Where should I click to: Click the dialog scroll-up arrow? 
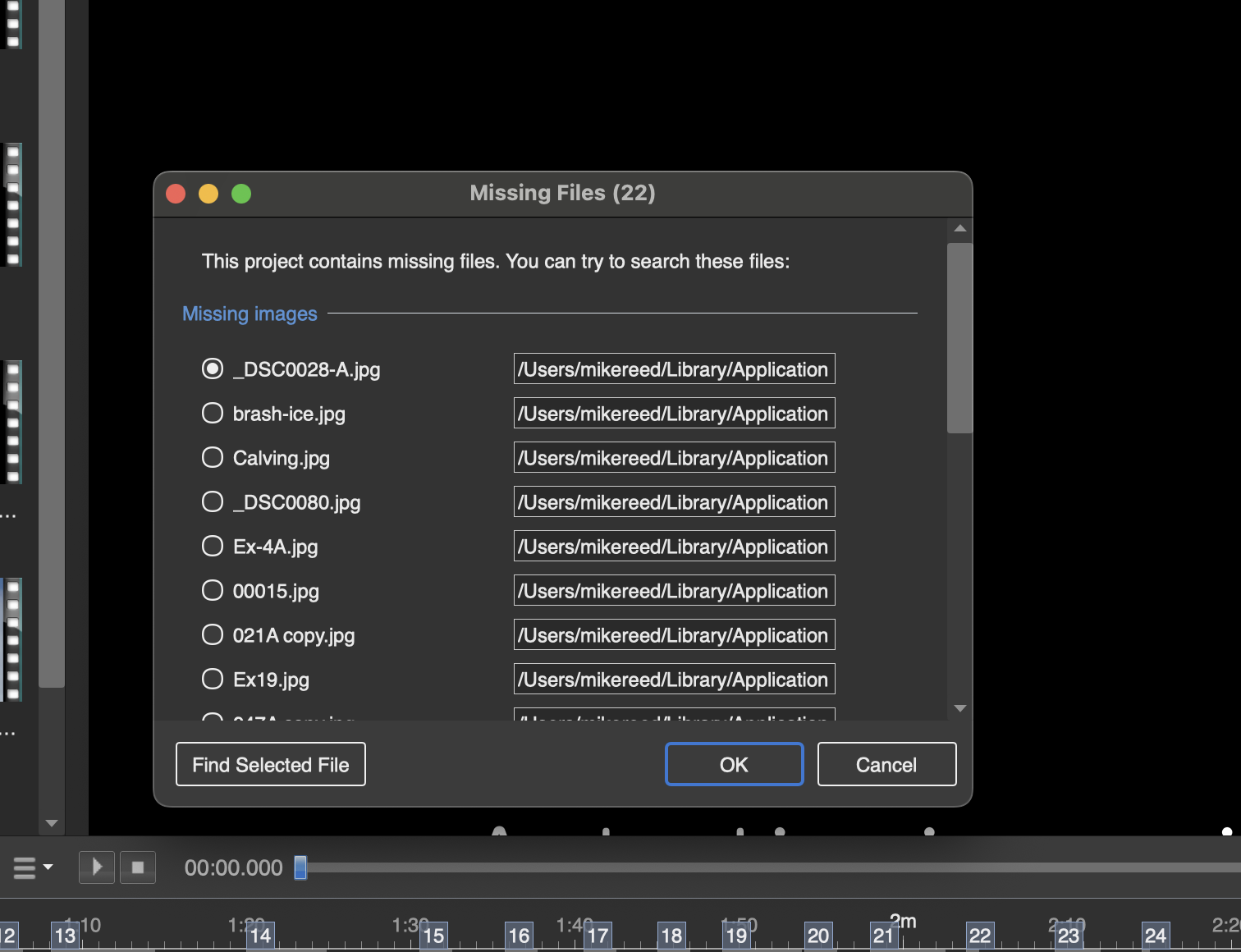pyautogui.click(x=959, y=229)
